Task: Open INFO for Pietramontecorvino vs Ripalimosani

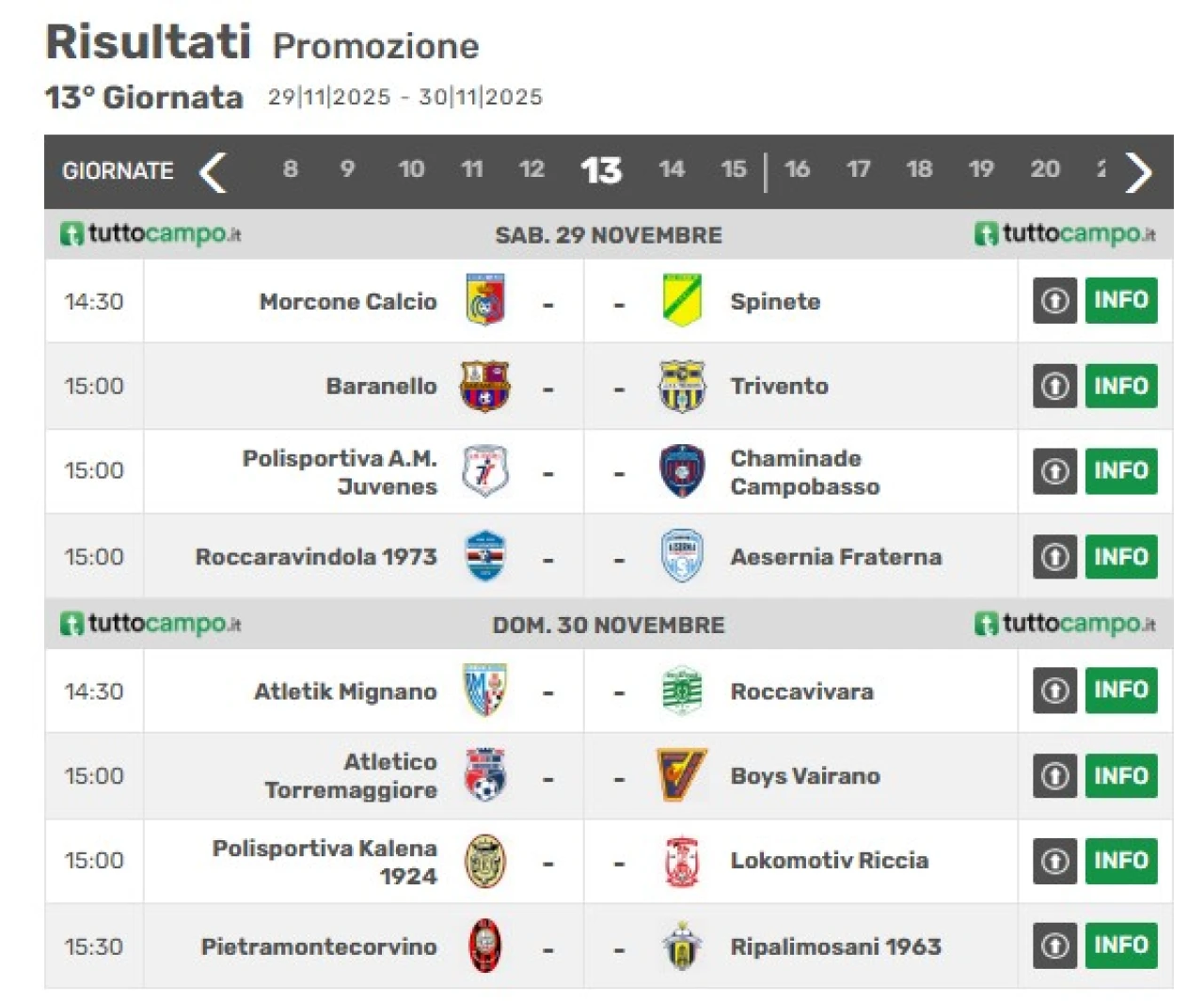Action: 1120,945
